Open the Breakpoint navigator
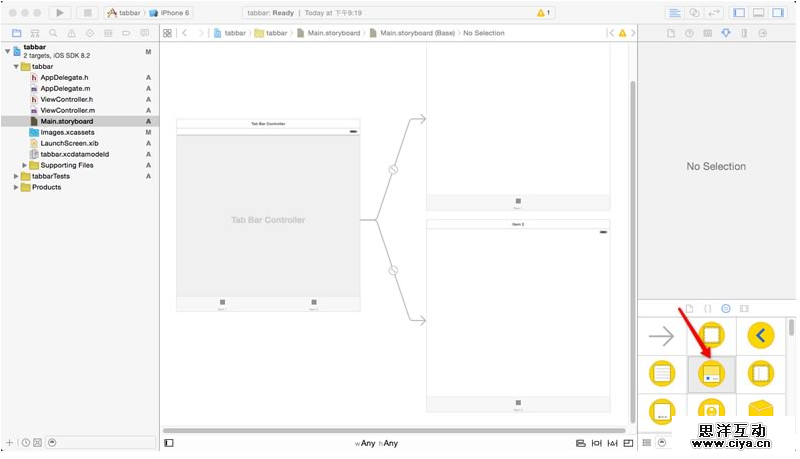Screen dimensions: 800x459 pyautogui.click(x=127, y=33)
